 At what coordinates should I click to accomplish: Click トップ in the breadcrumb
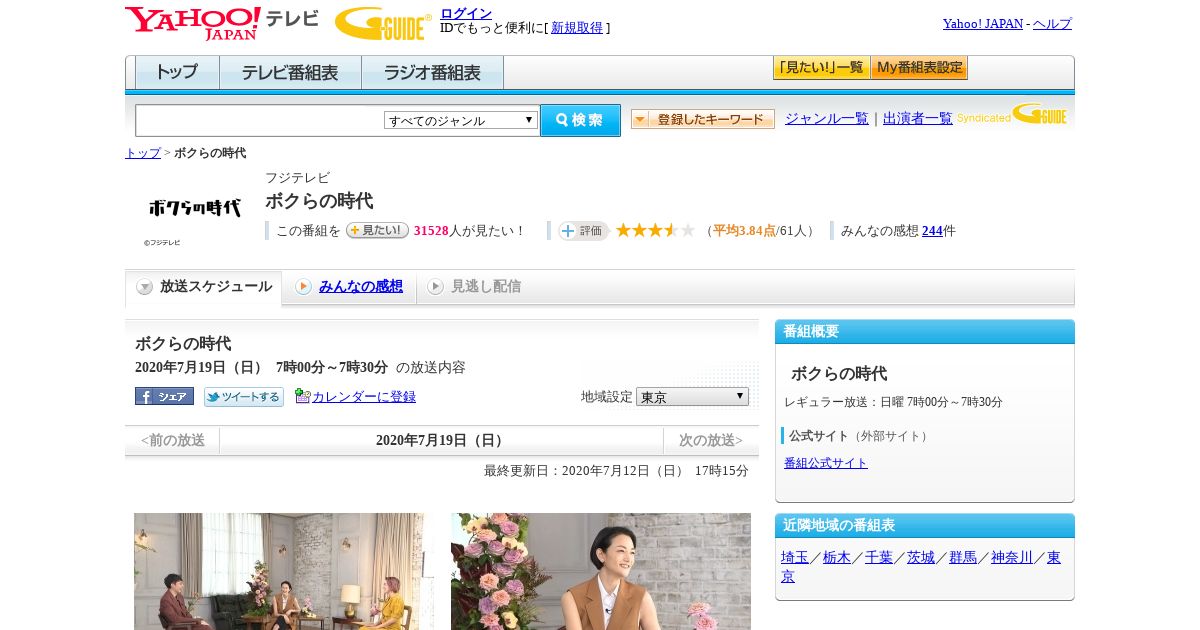[143, 153]
